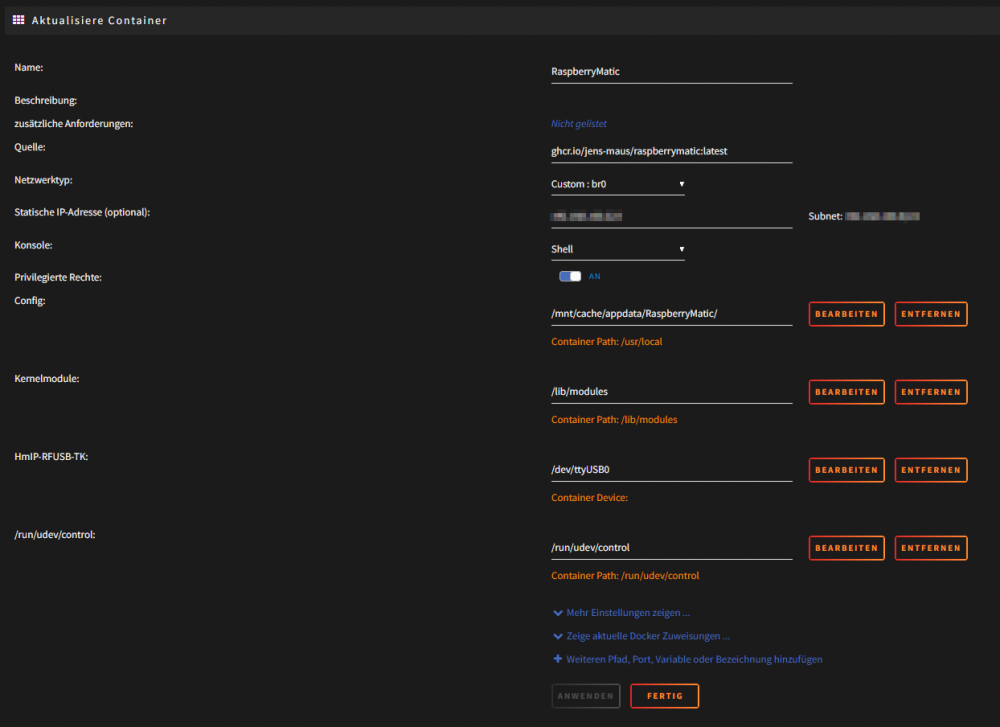
Task: Click Bearbeiten for HmIP-RFUSB-TK device
Action: (x=846, y=470)
